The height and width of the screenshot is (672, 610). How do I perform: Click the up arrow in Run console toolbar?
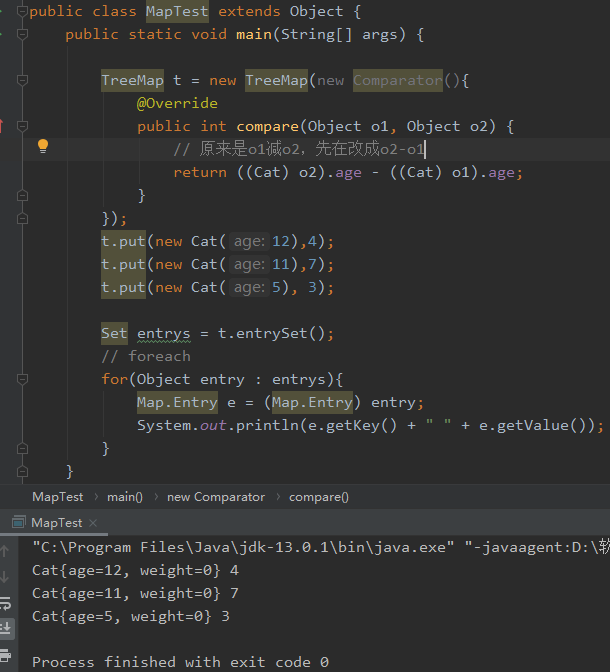(x=5, y=551)
